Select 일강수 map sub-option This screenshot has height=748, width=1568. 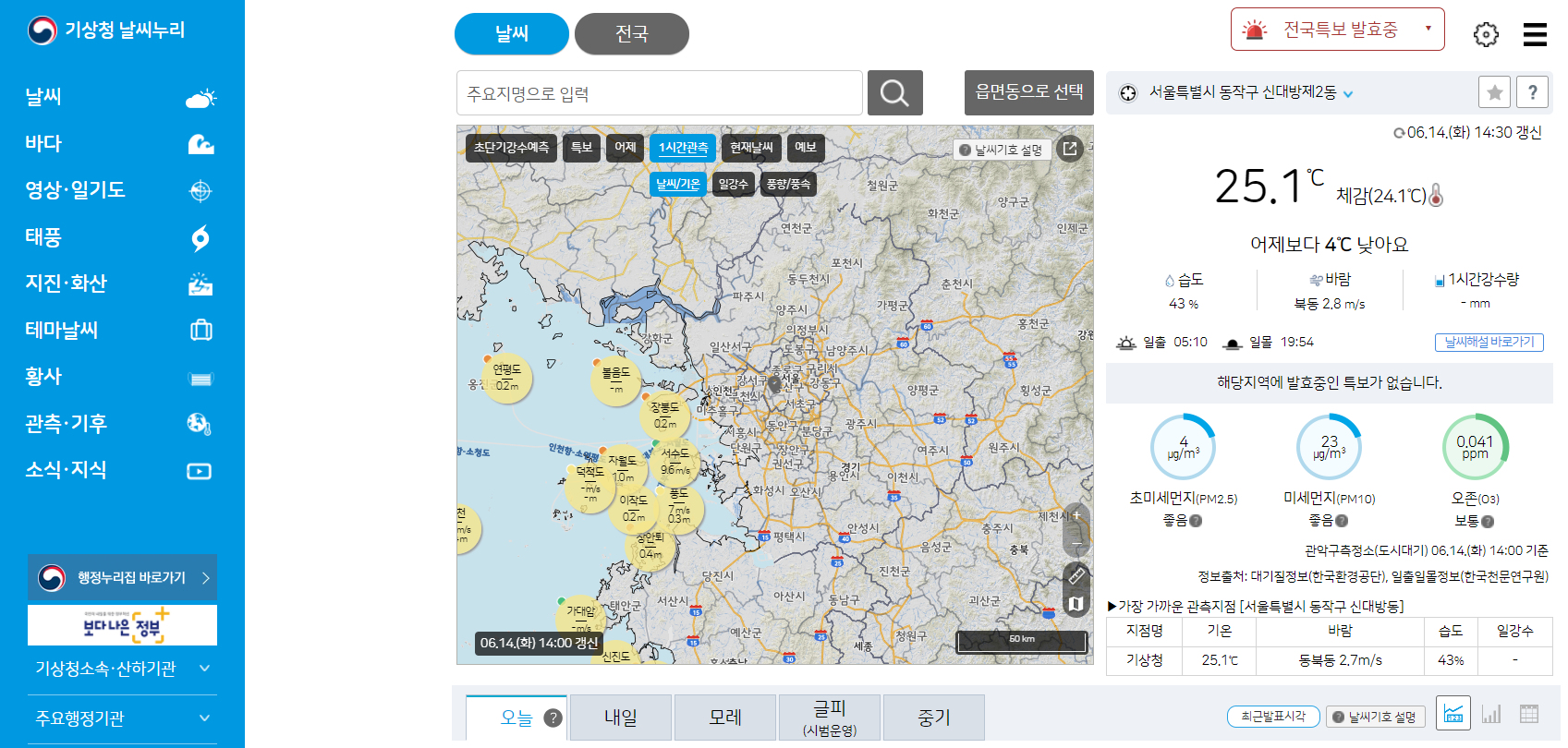coord(734,185)
